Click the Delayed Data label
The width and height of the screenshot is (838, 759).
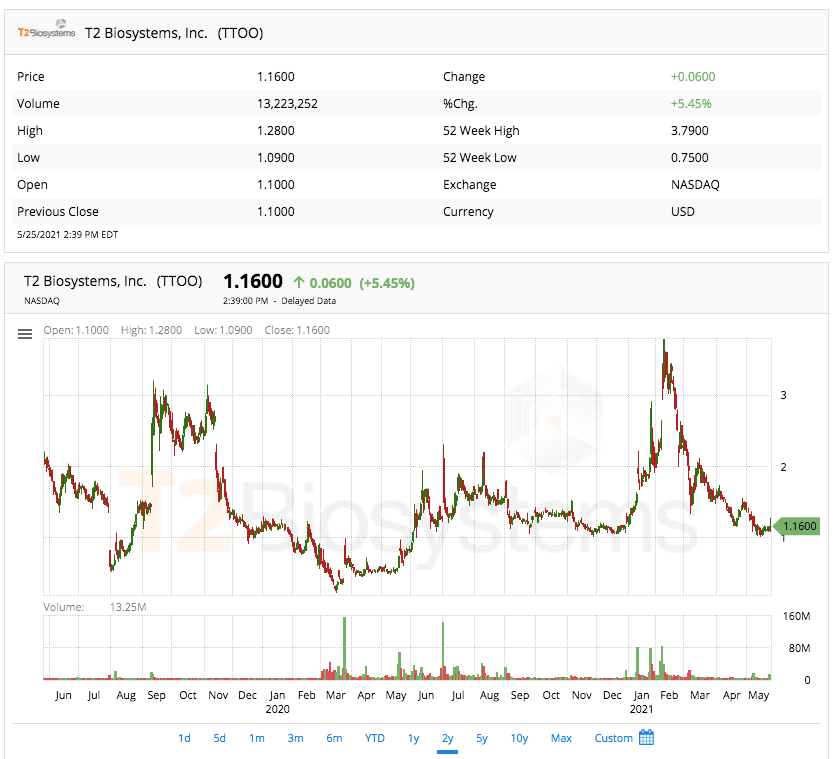pos(309,301)
